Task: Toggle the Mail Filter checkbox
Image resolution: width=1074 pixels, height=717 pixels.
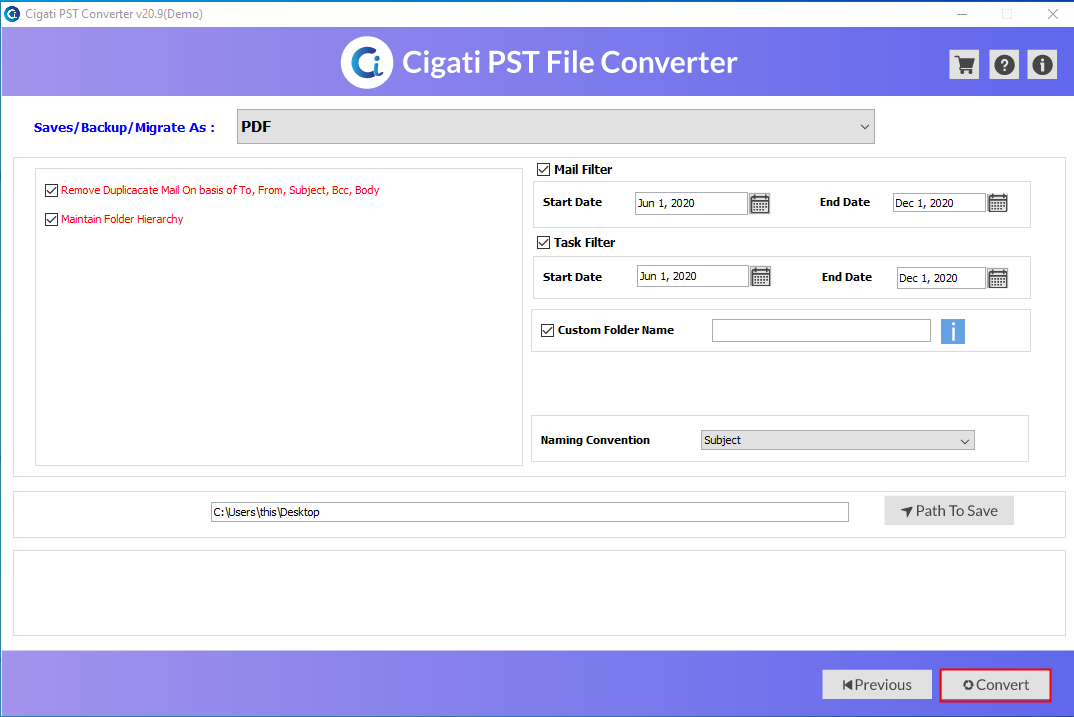Action: [x=543, y=169]
